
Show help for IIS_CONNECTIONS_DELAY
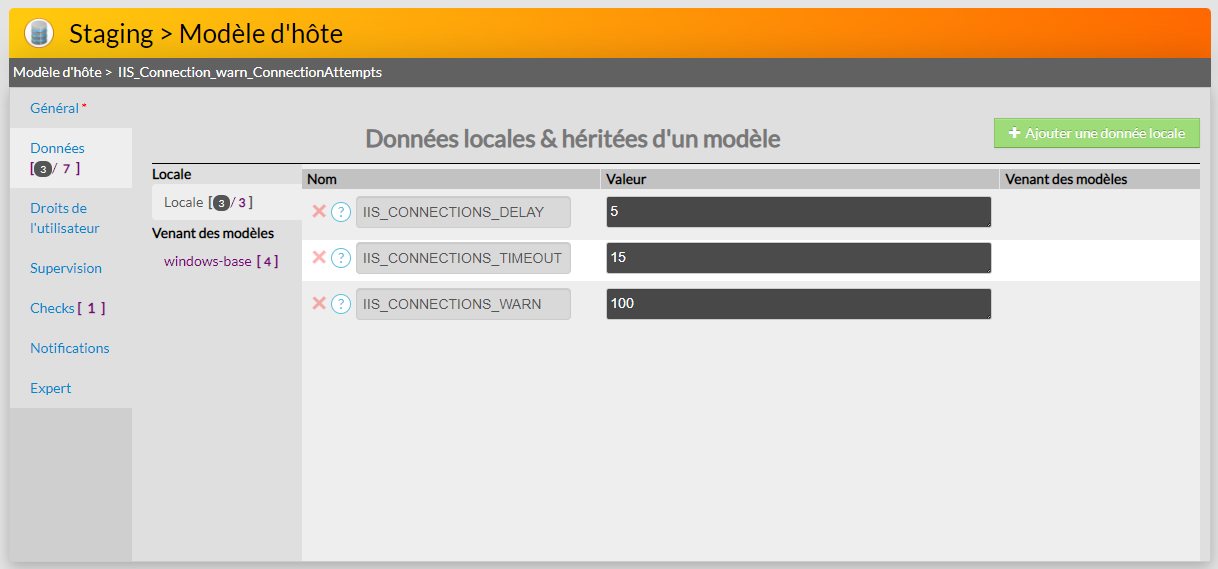pyautogui.click(x=341, y=212)
